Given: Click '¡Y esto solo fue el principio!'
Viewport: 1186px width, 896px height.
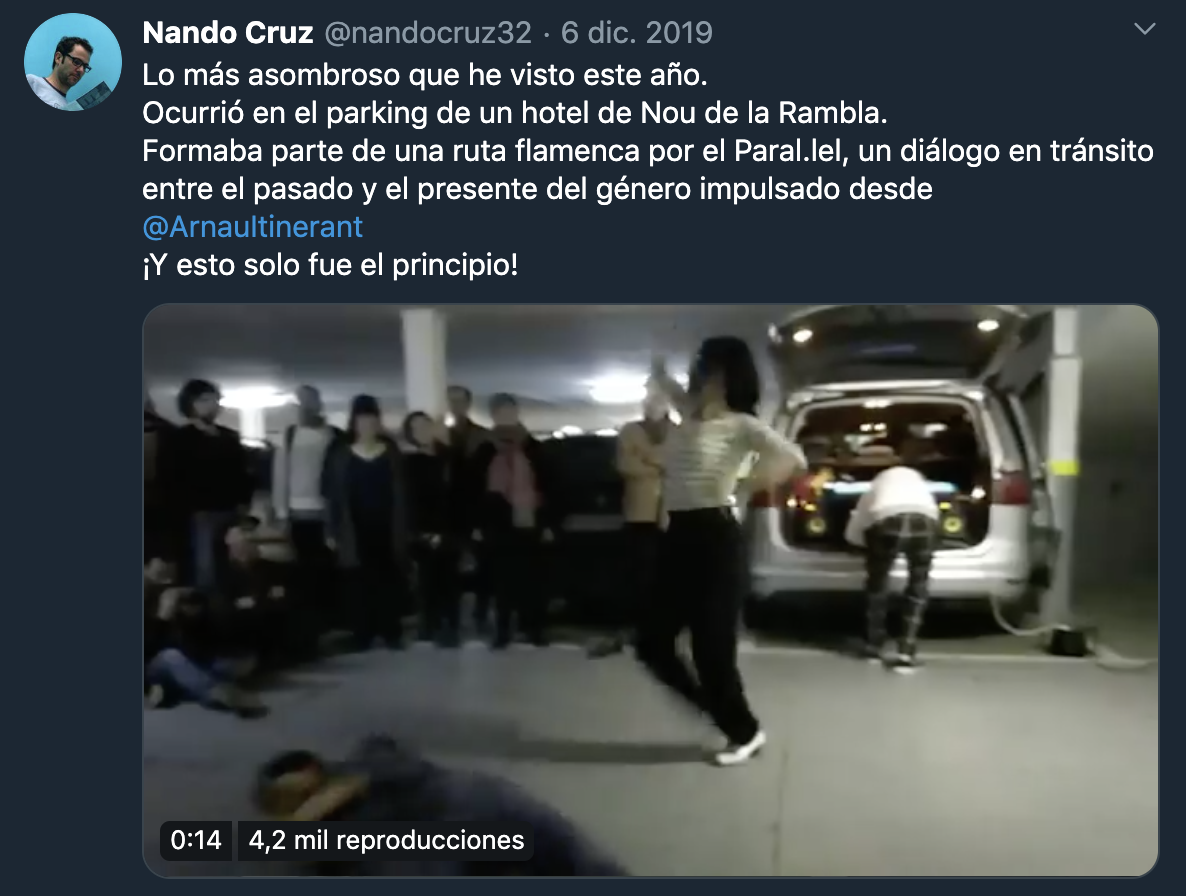Looking at the screenshot, I should point(331,265).
